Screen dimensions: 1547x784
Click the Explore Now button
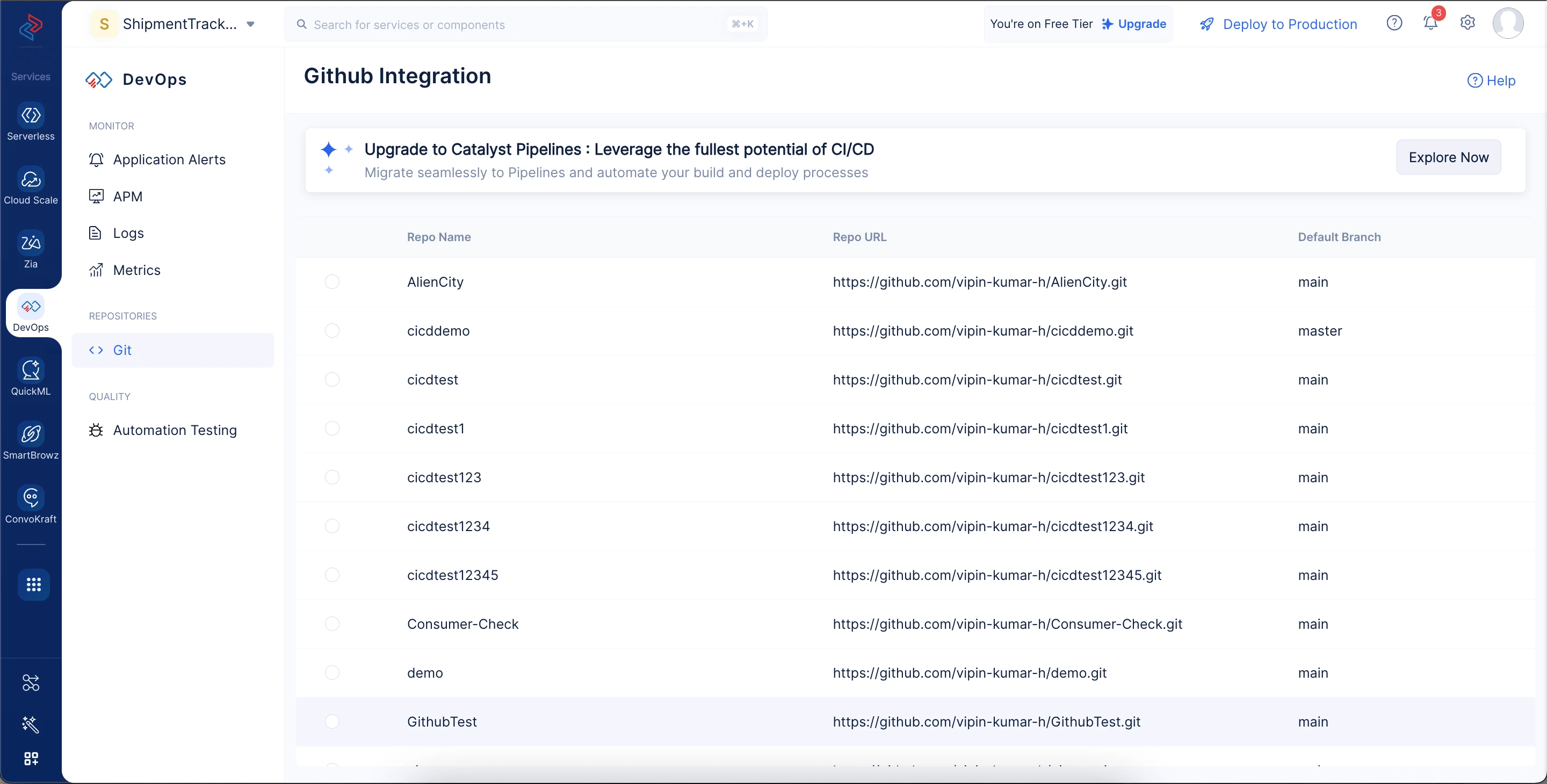click(x=1449, y=157)
